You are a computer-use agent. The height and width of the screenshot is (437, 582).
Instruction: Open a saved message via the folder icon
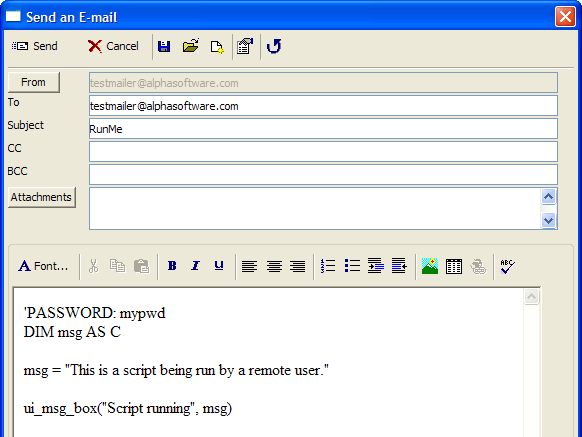[191, 46]
